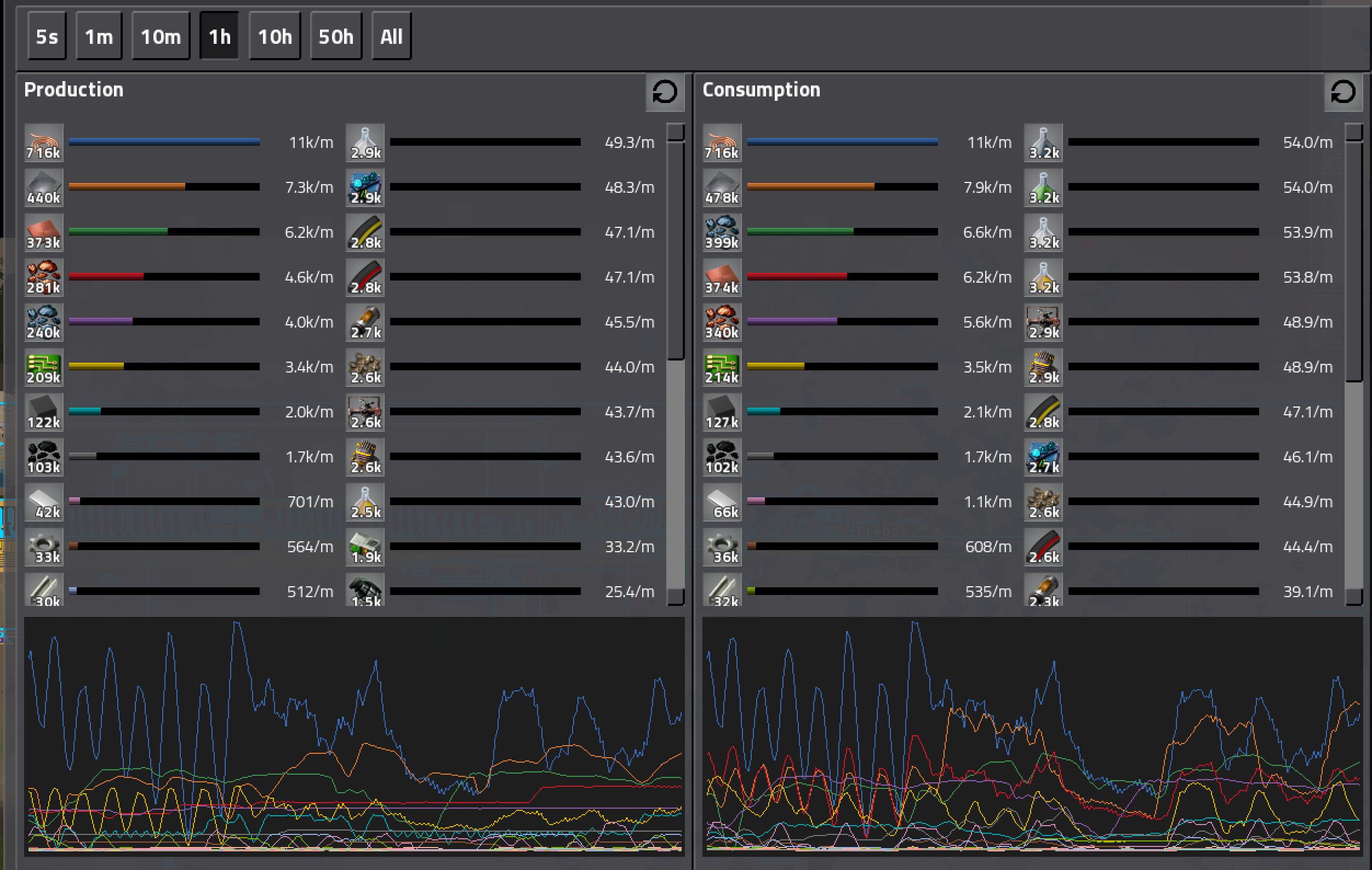Select the dark cube item showing 122k
Screen dimensions: 1372x870
tap(44, 412)
